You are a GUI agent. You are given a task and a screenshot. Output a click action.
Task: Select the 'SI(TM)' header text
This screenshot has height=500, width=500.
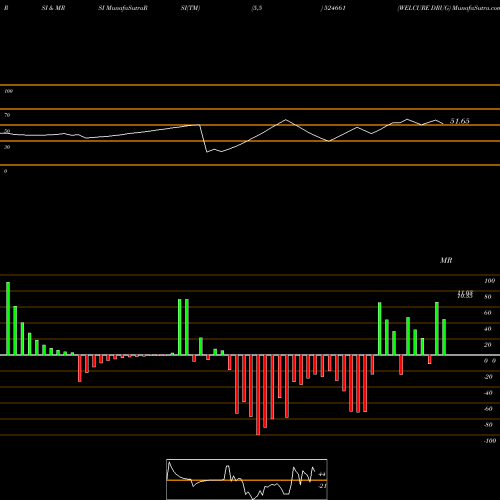pos(190,8)
